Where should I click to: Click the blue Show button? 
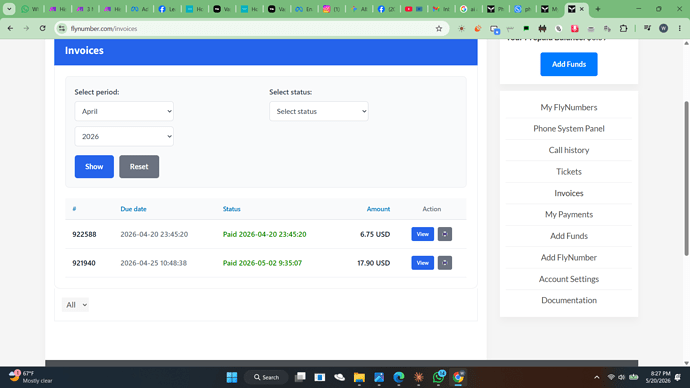(94, 167)
